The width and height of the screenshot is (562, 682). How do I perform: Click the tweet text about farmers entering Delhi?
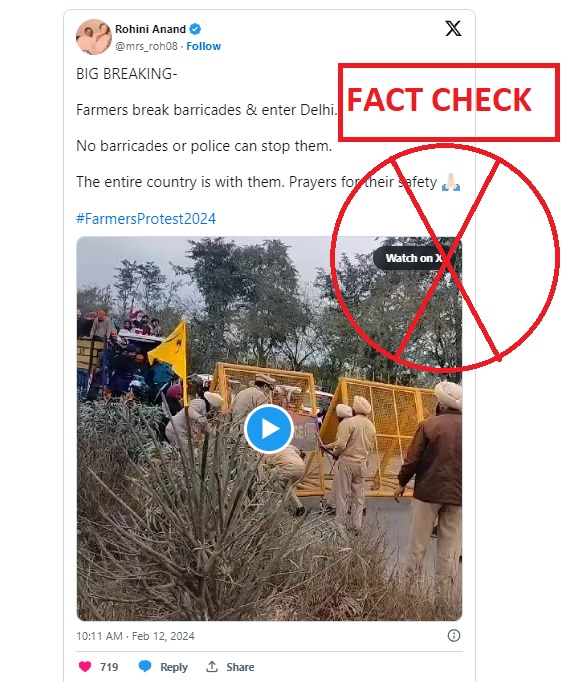pyautogui.click(x=206, y=110)
